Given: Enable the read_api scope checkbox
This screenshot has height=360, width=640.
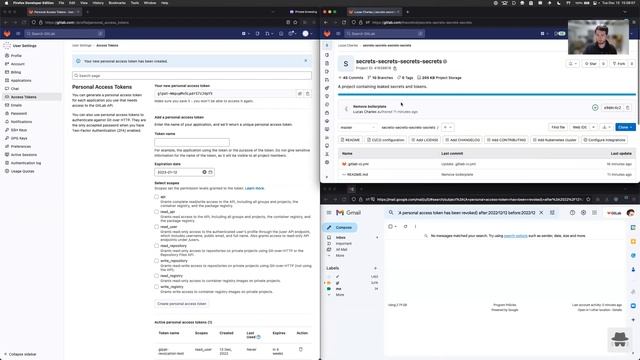Looking at the screenshot, I should coord(156,212).
